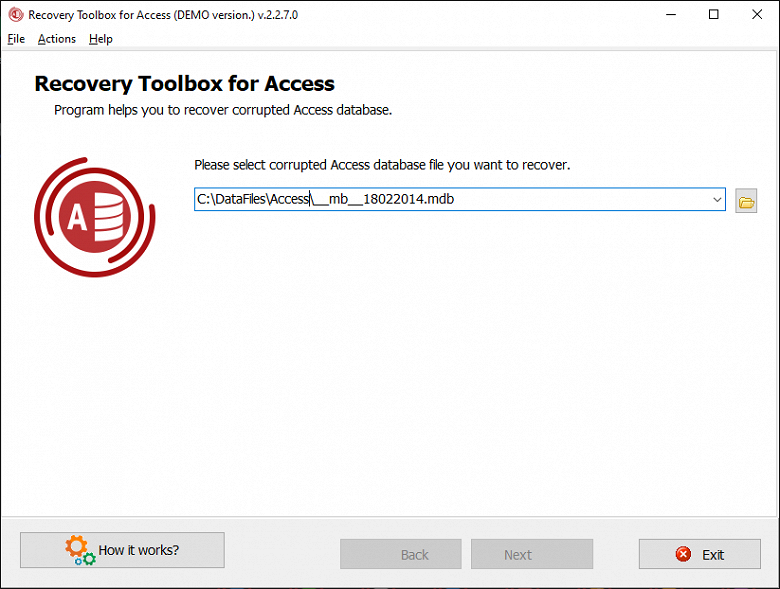Click the orange gear icon on How it works
Viewport: 780px width, 589px height.
point(77,547)
